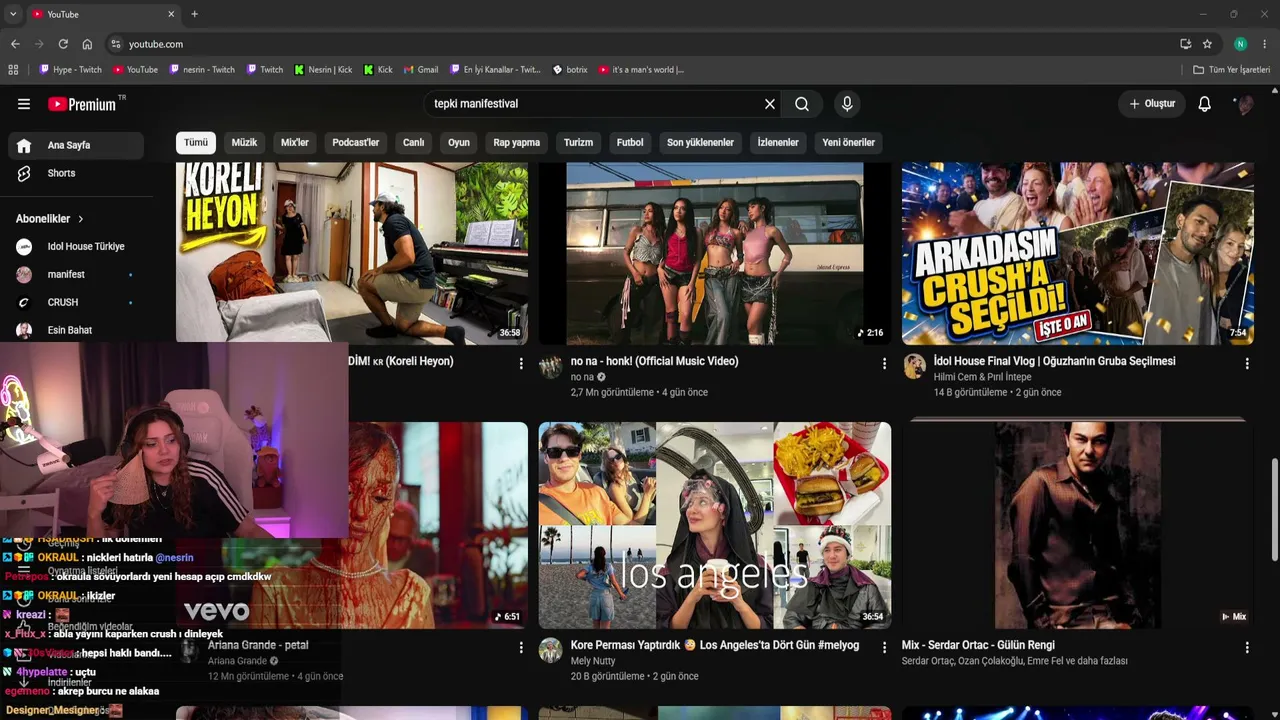Viewport: 1280px width, 720px height.
Task: Click the search magnifier button
Action: (802, 104)
